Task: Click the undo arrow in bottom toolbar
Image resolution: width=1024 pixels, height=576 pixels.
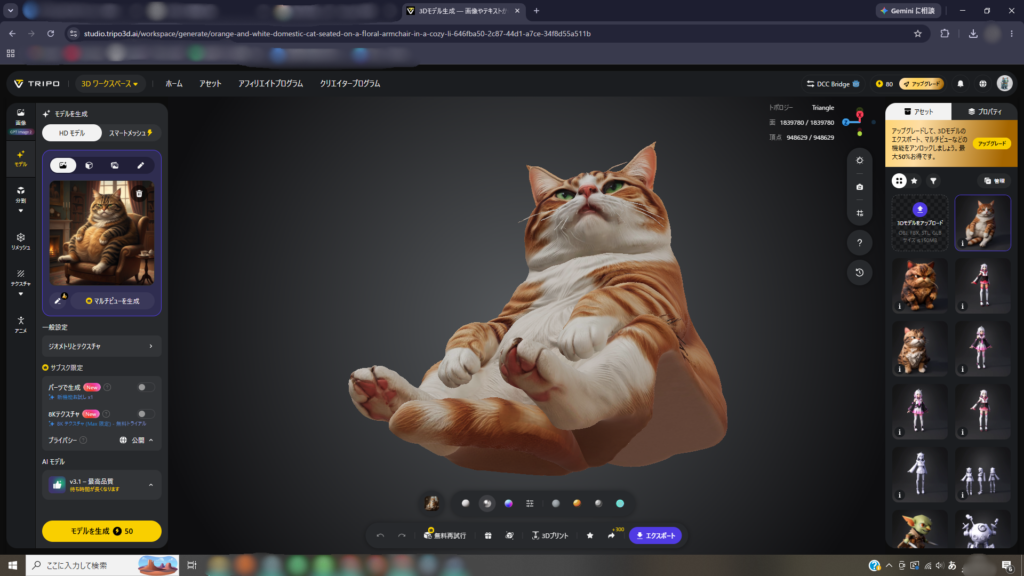Action: pyautogui.click(x=380, y=536)
